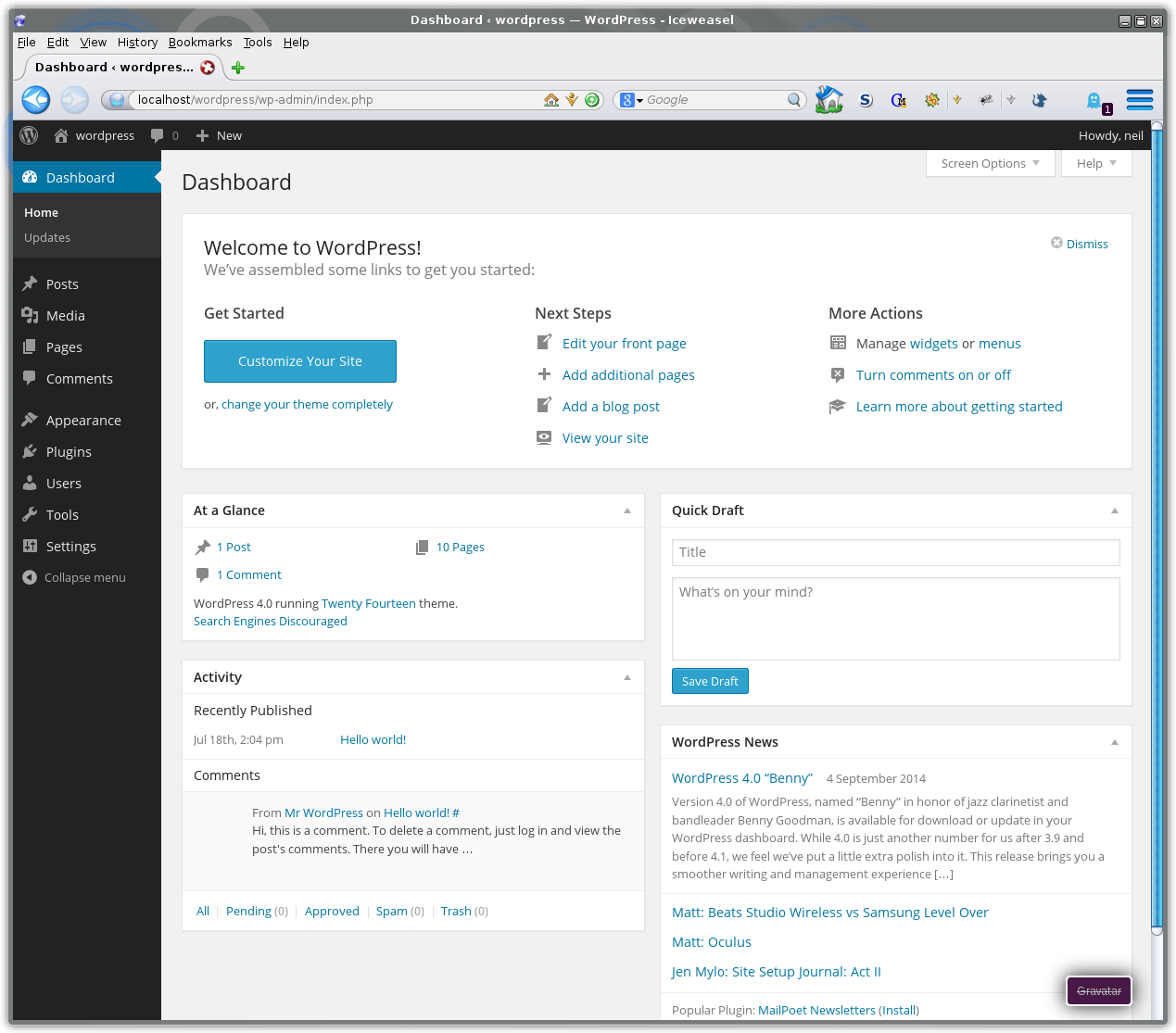The image size is (1176, 1033).
Task: Click the Customize Your Site button
Action: click(300, 361)
